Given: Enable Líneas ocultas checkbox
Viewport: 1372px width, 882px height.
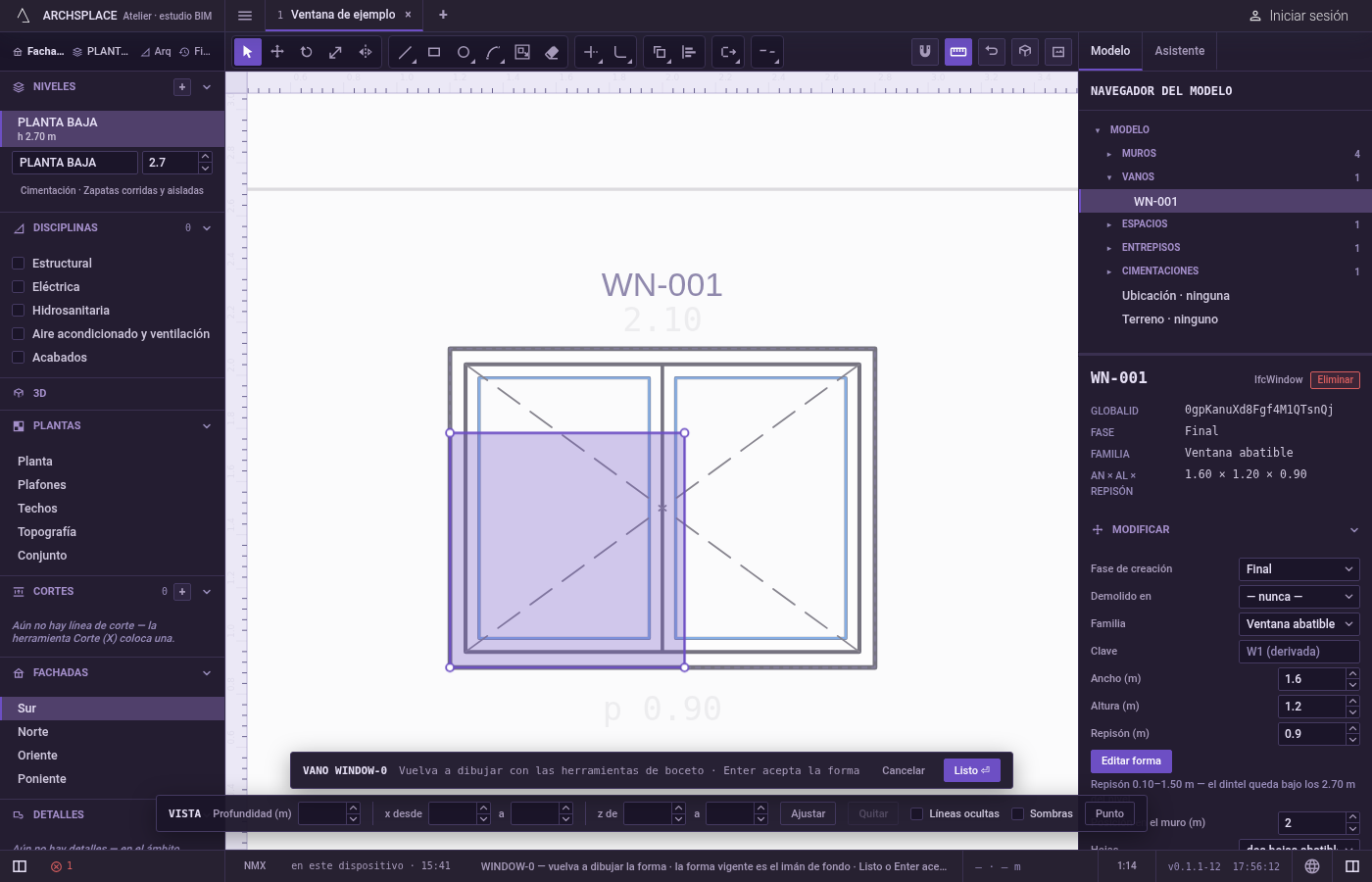Looking at the screenshot, I should tap(917, 813).
